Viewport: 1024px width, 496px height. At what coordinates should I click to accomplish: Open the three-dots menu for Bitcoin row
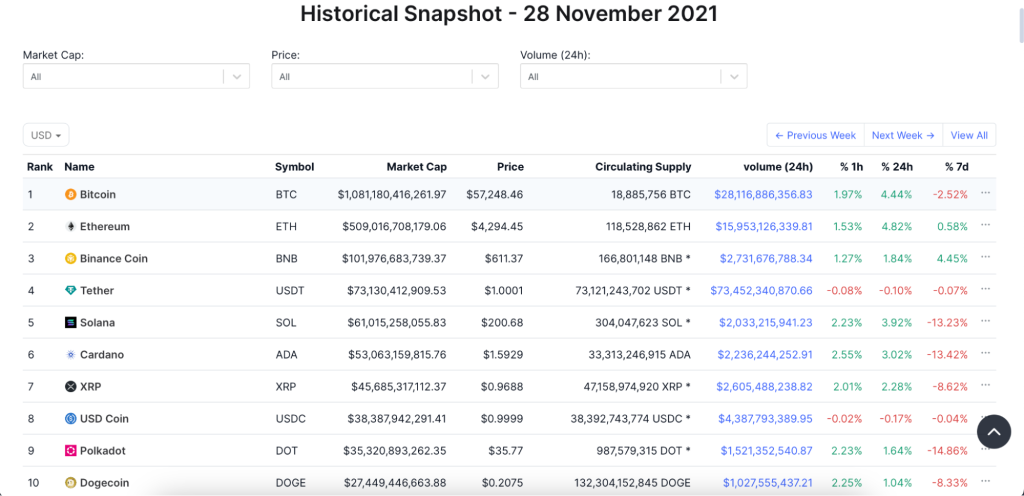(x=986, y=194)
